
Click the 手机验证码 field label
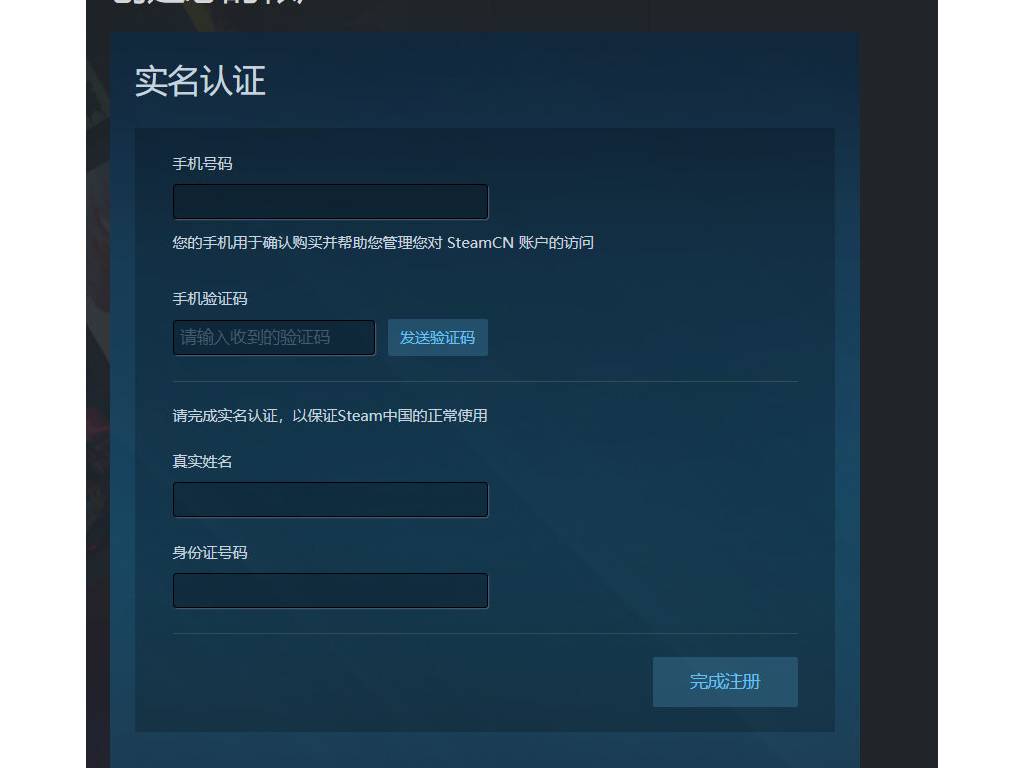pos(210,299)
